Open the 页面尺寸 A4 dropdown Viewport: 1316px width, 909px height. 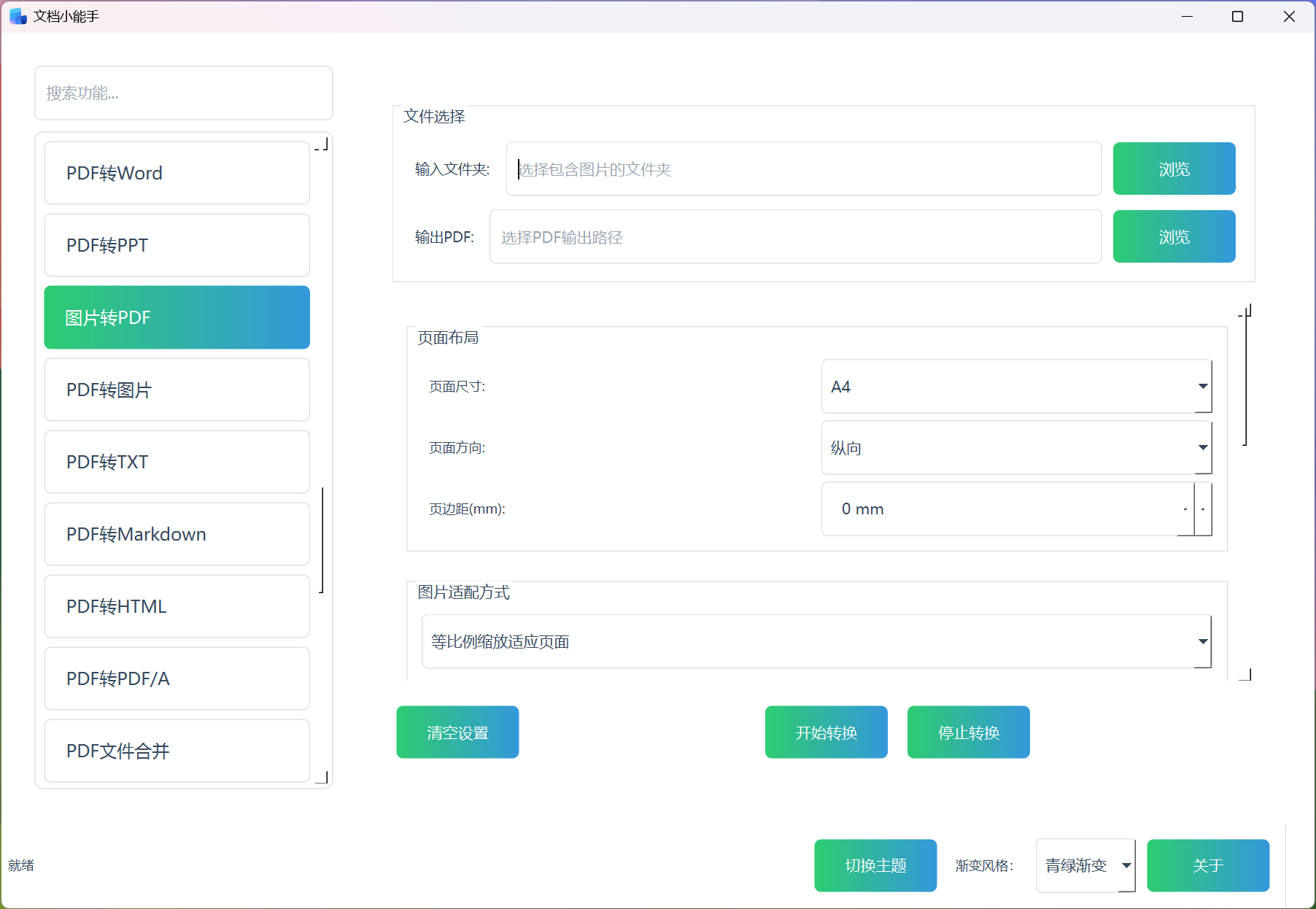pyautogui.click(x=1016, y=387)
